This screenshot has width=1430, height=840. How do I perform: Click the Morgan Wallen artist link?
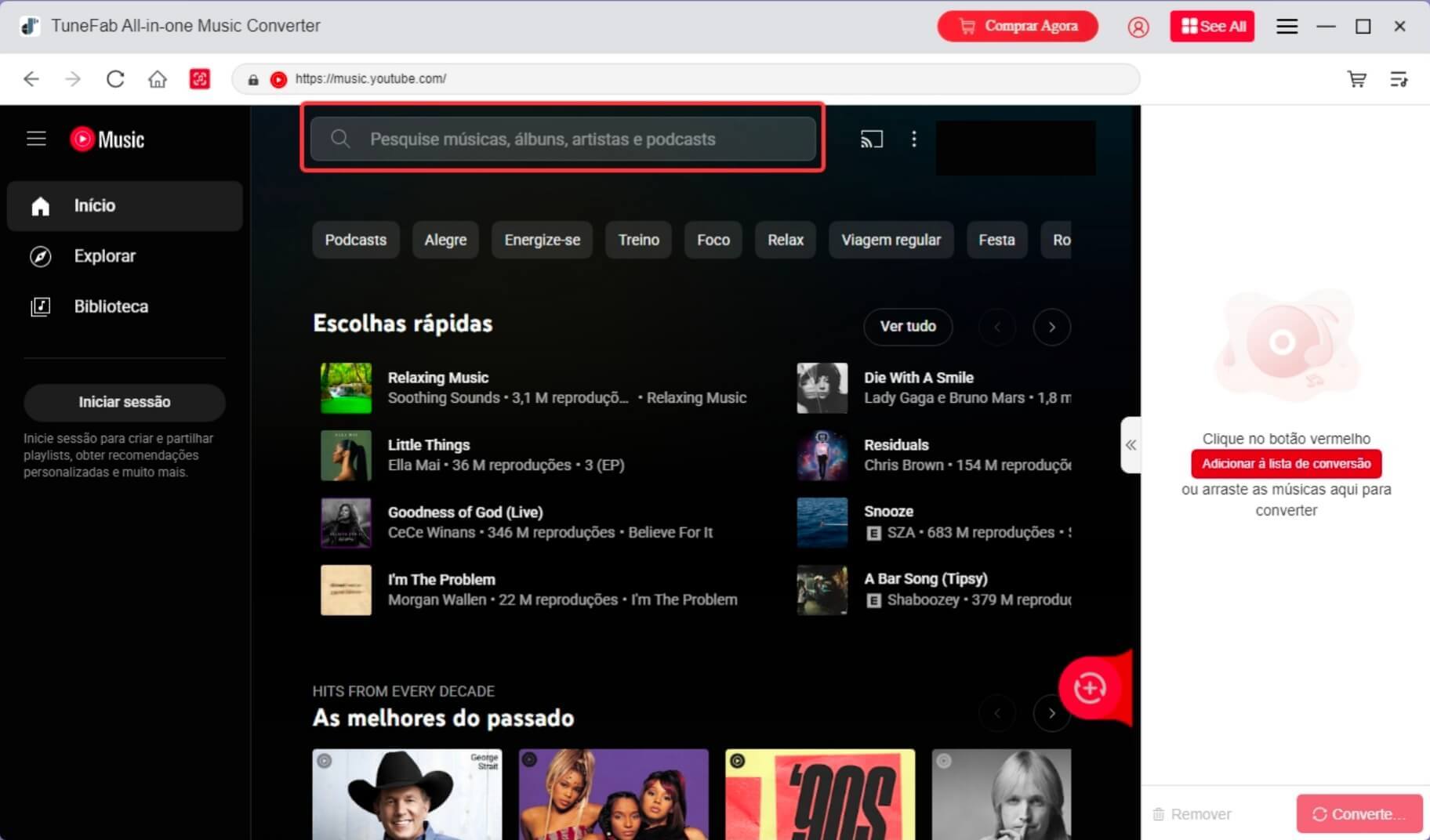[x=437, y=600]
